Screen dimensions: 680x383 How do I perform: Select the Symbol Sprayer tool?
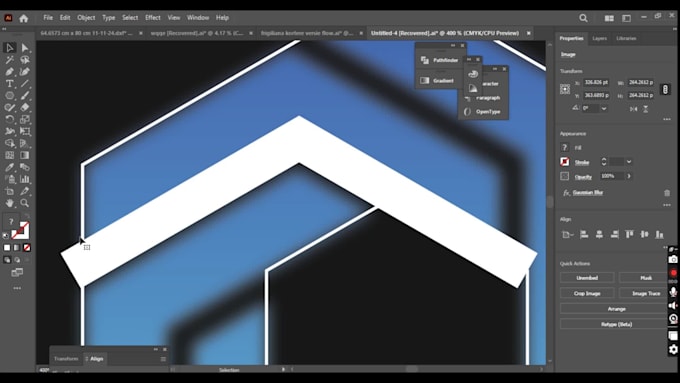click(10, 179)
